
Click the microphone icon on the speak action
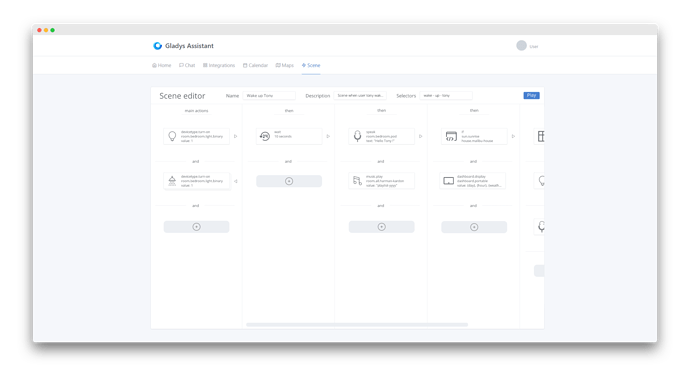(357, 136)
